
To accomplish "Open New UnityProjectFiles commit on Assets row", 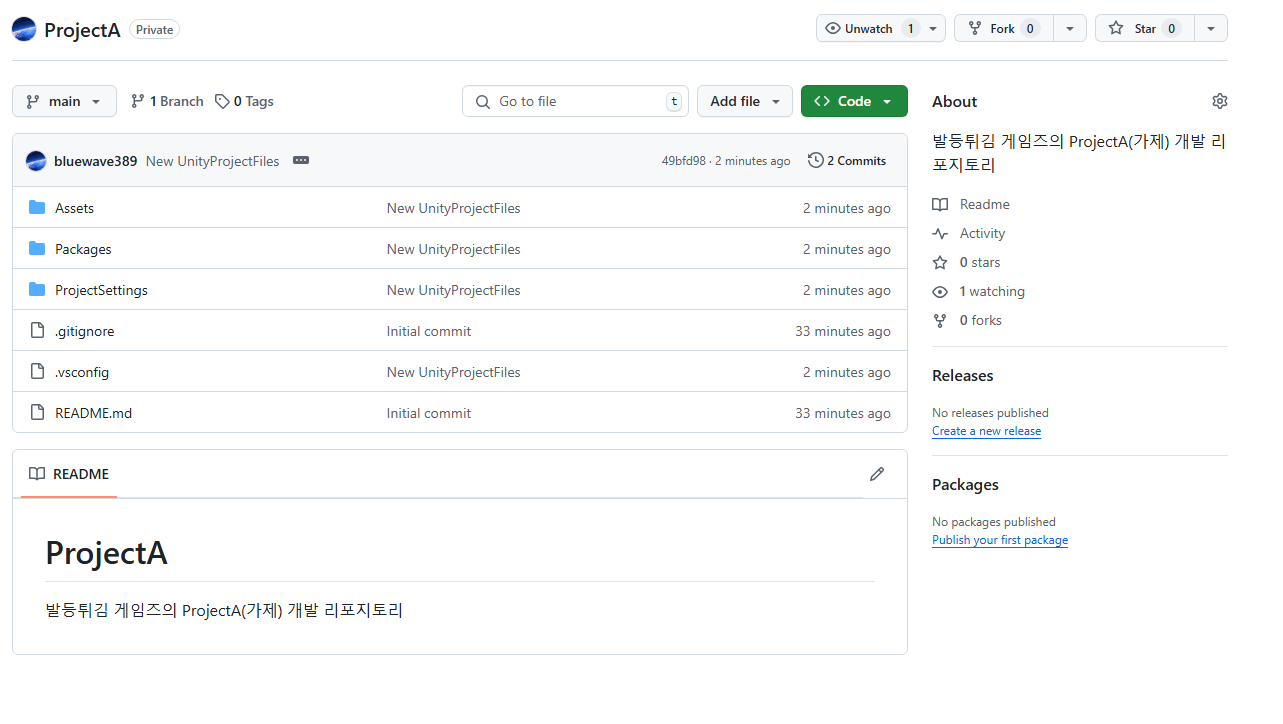I will [454, 208].
